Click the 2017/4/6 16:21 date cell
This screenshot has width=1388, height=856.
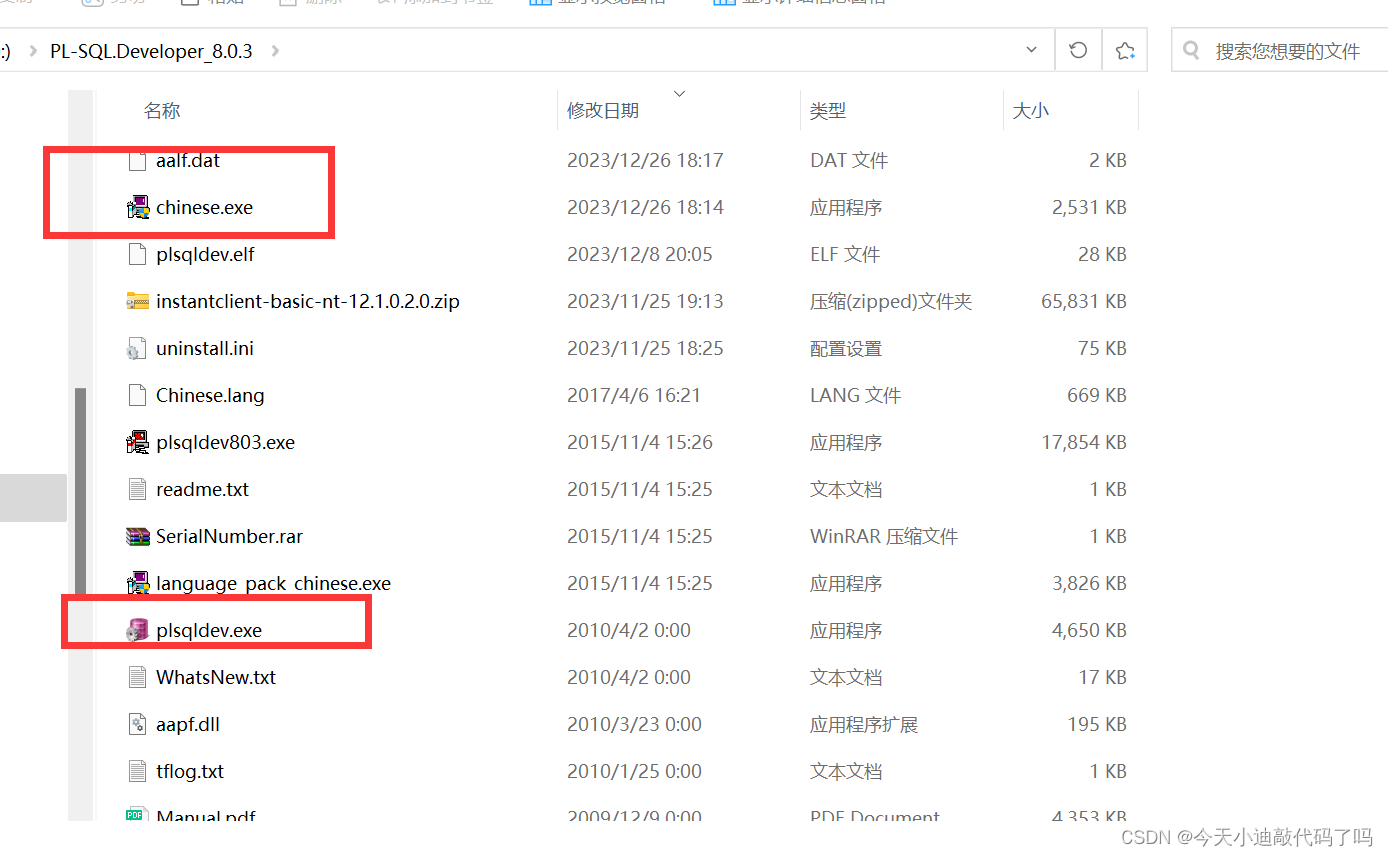(x=634, y=395)
